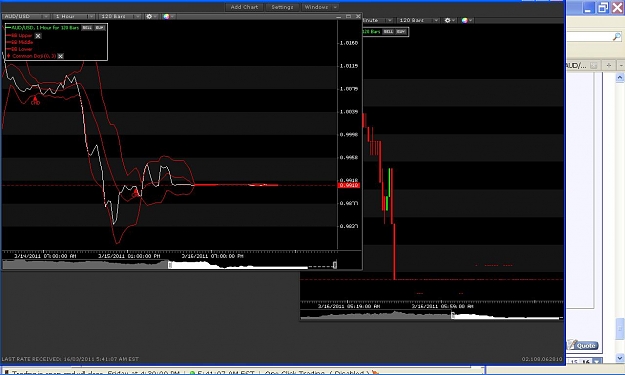Click the 0.9827 price axis label
Image resolution: width=625 pixels, height=375 pixels.
[349, 226]
